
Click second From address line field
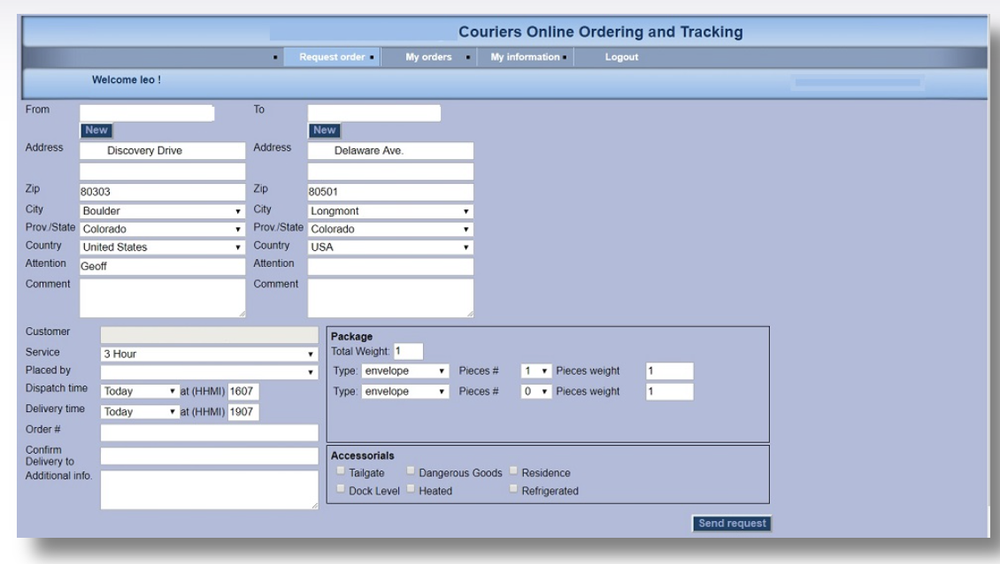(x=162, y=171)
